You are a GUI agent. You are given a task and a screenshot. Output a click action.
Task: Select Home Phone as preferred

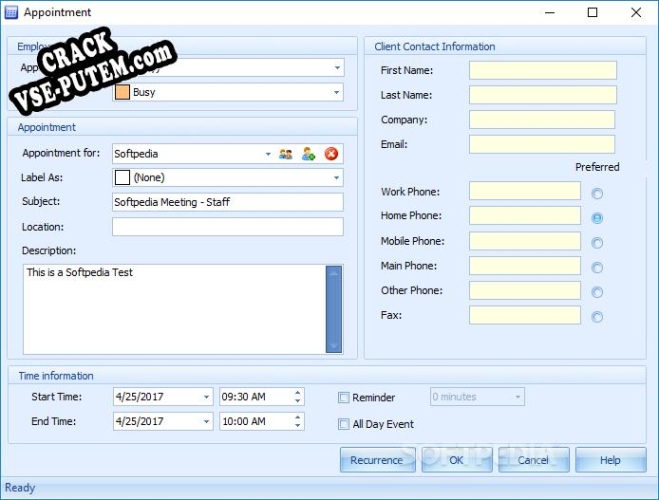(597, 218)
